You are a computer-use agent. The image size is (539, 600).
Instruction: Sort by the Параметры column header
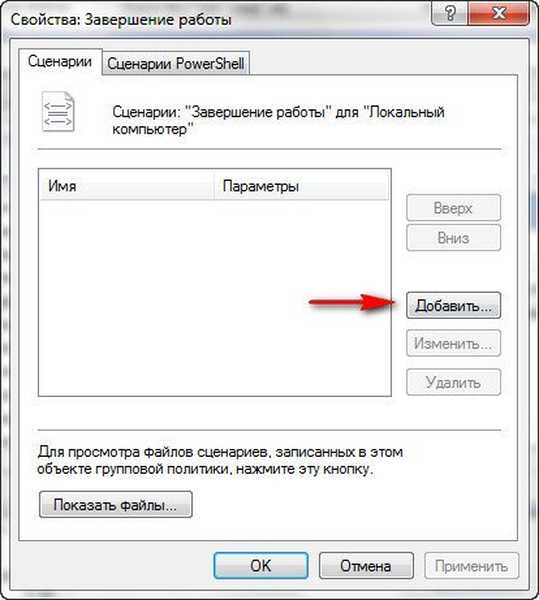coord(301,186)
